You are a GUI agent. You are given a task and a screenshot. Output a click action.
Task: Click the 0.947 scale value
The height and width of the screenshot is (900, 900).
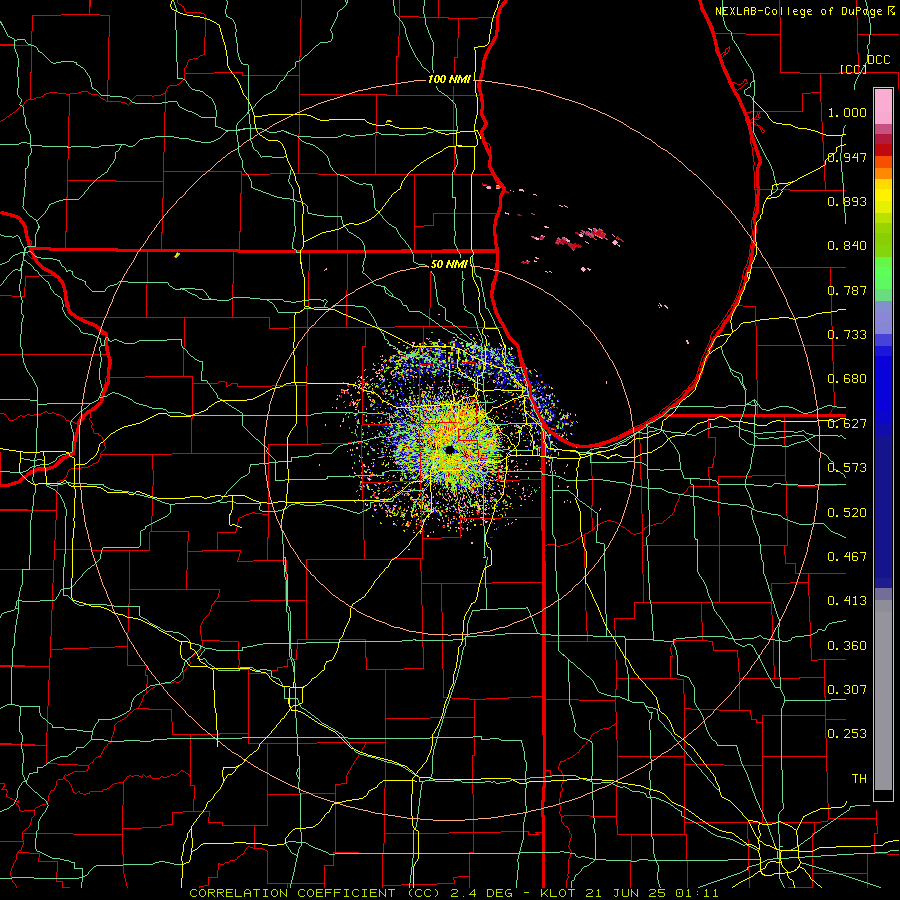coord(847,157)
